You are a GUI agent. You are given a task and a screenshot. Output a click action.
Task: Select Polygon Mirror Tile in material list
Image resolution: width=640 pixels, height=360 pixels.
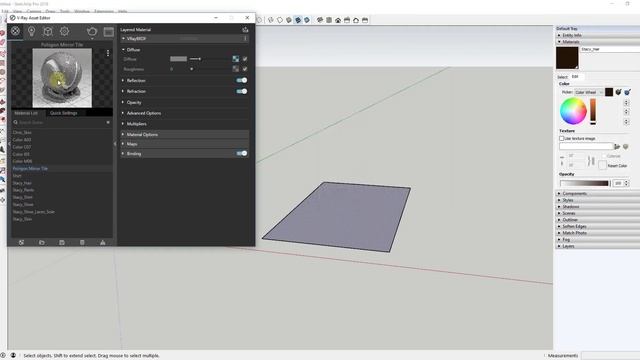tap(61, 168)
